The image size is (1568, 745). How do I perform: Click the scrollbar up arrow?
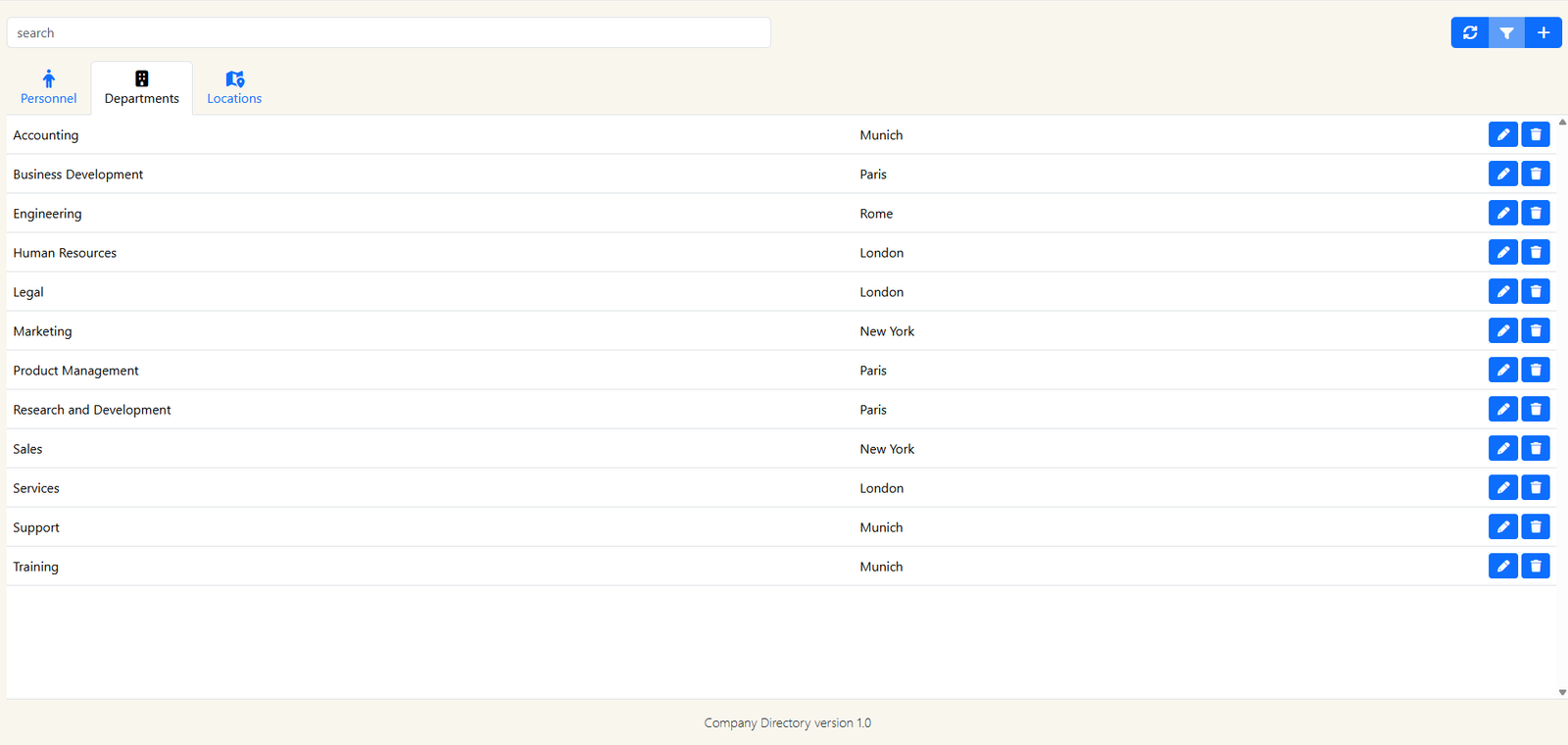point(1562,122)
